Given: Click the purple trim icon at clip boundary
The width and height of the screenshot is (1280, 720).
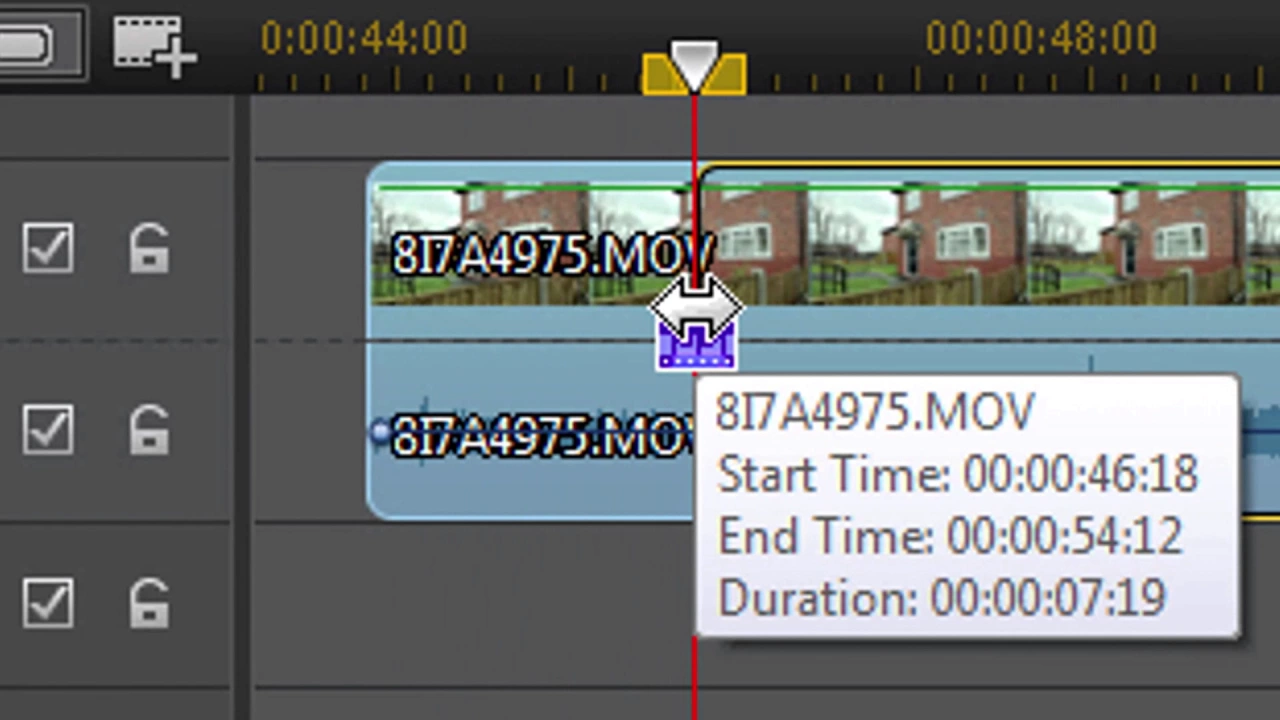Looking at the screenshot, I should tap(697, 347).
